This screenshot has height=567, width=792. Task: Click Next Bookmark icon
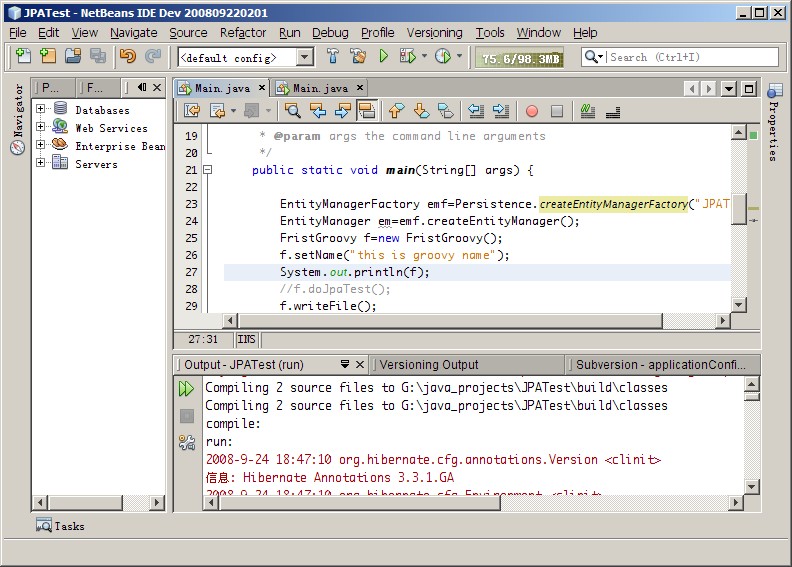coord(421,110)
